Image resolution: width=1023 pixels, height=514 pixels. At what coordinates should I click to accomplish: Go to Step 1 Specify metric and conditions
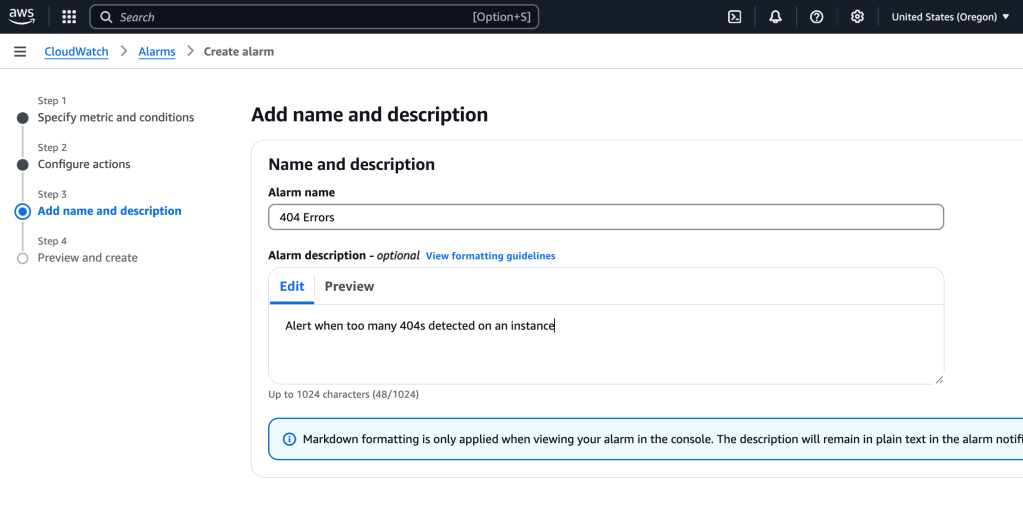click(x=116, y=118)
